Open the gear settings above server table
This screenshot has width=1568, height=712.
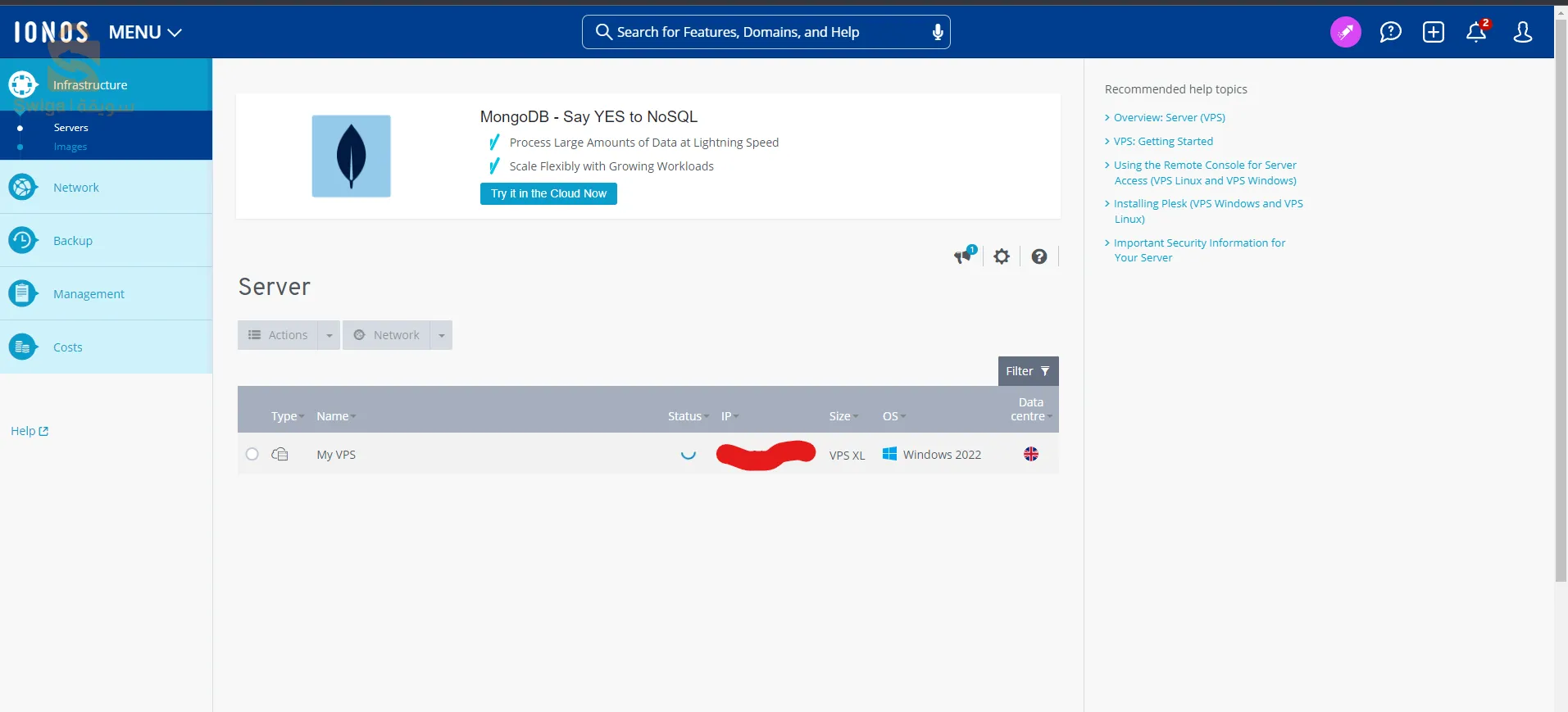pos(1001,256)
